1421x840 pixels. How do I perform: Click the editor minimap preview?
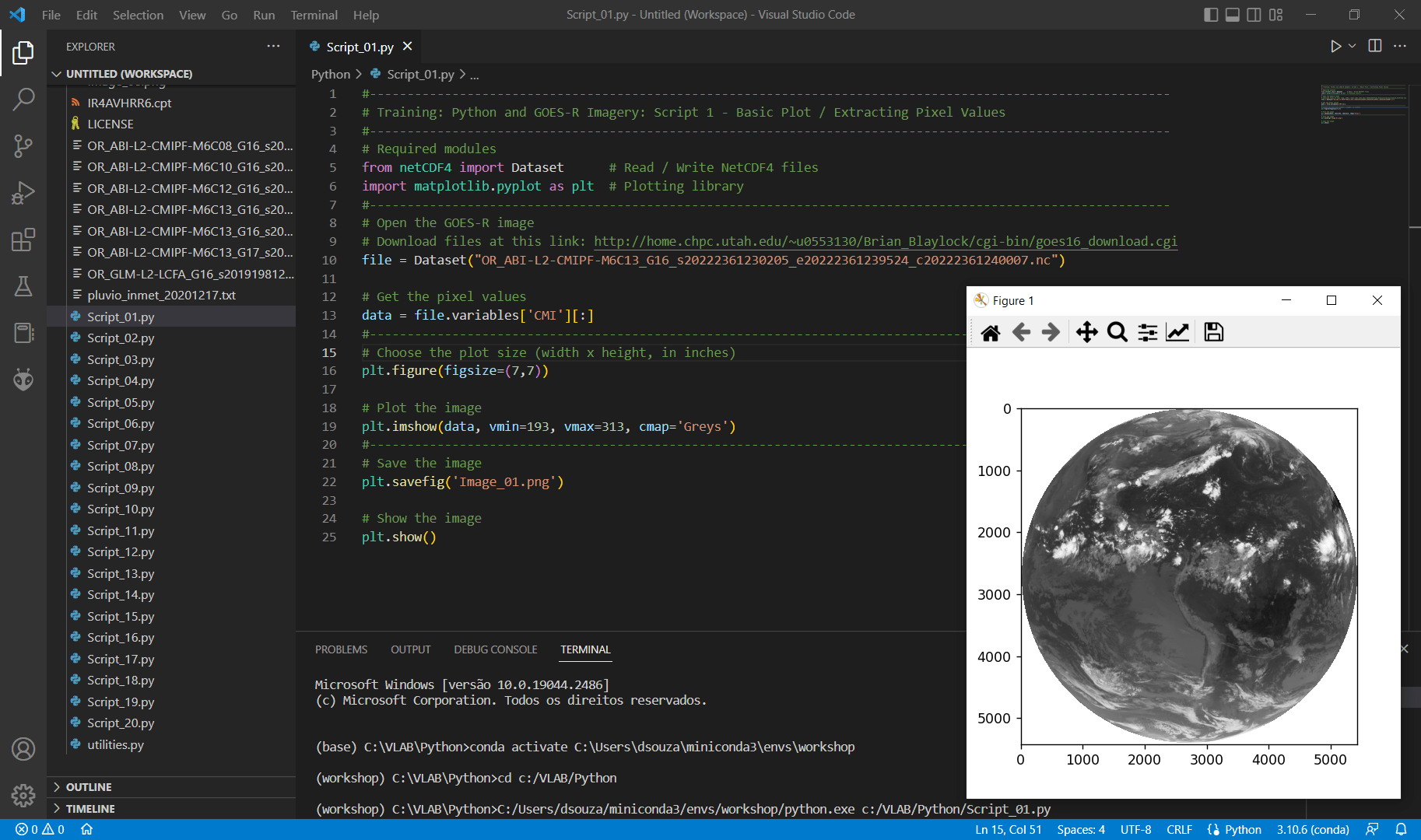[1364, 105]
